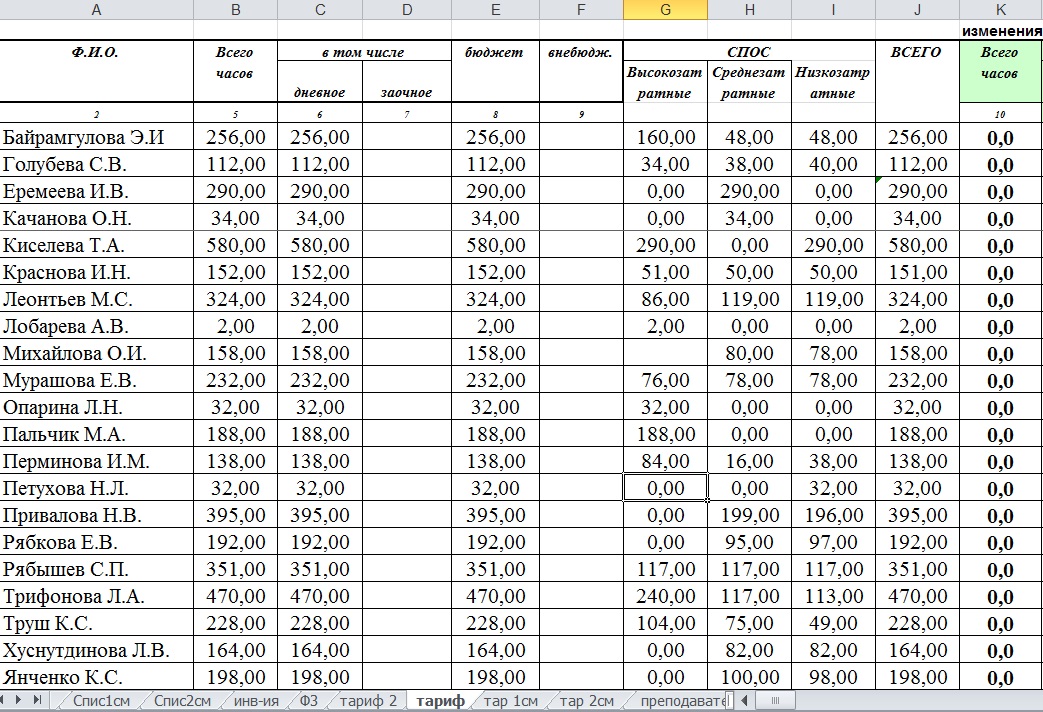1043x712 pixels.
Task: Select the cell Качанова О.Н.
Action: coord(96,218)
